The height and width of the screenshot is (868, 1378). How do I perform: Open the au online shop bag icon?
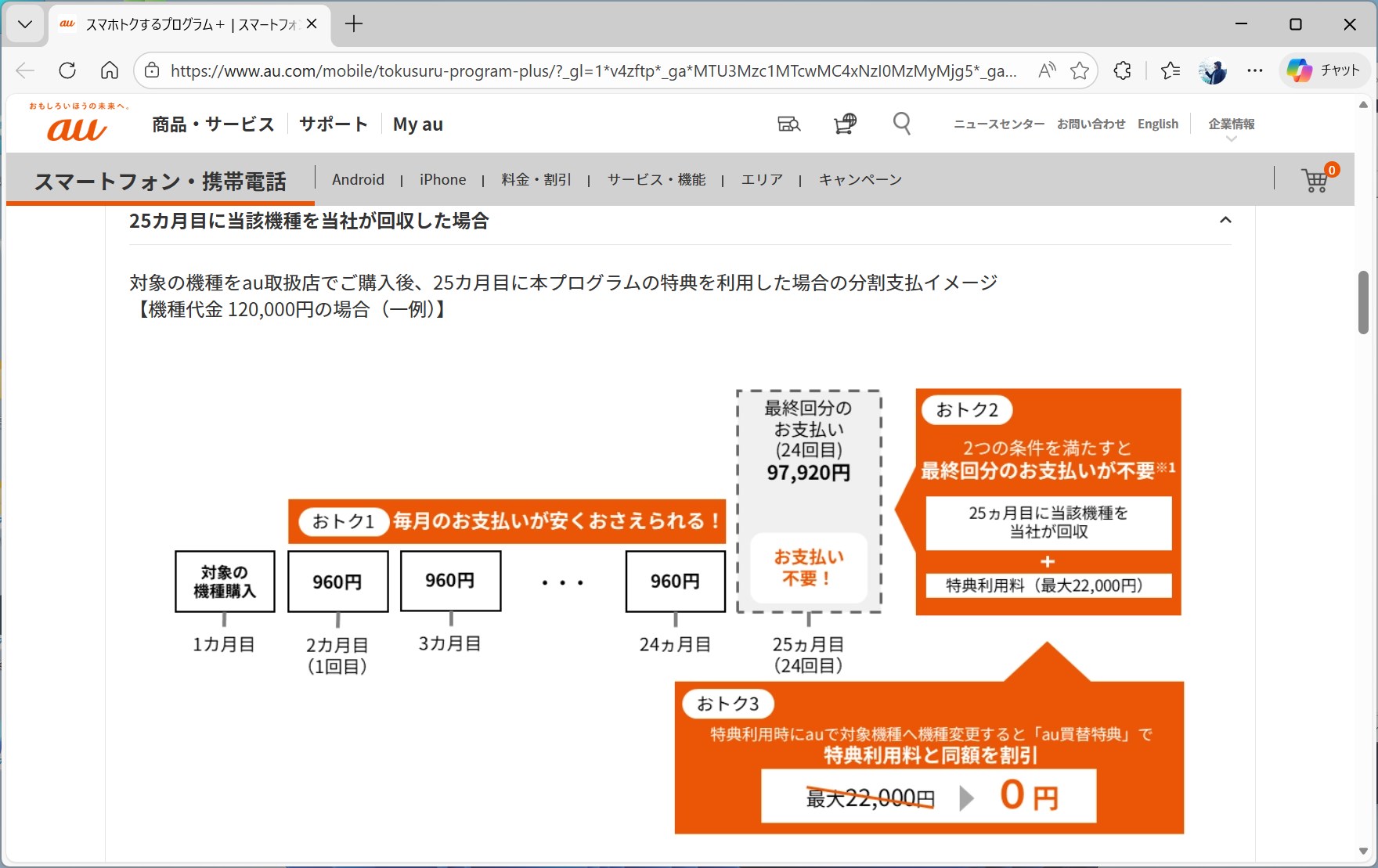click(844, 124)
